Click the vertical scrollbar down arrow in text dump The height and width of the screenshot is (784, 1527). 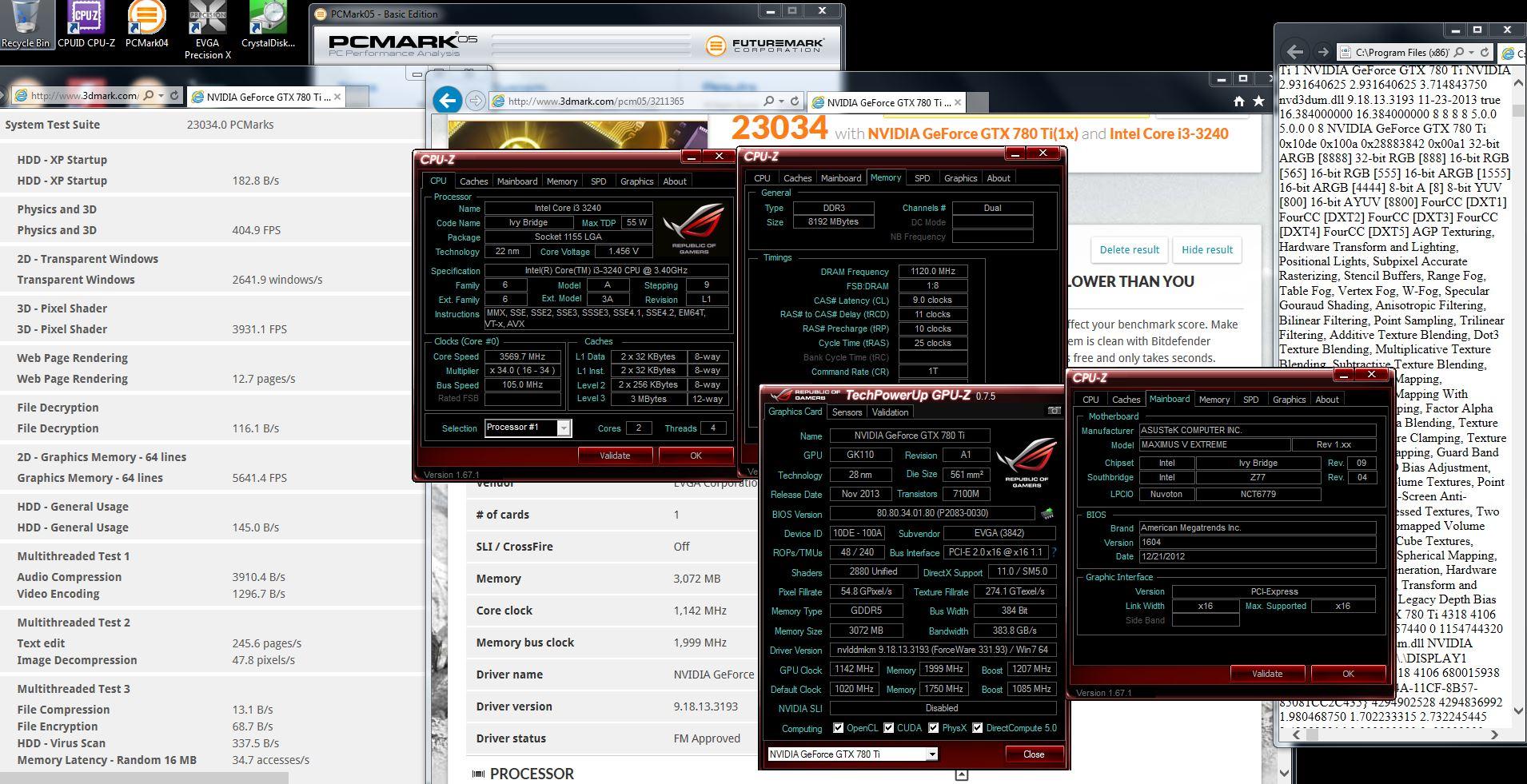1518,710
